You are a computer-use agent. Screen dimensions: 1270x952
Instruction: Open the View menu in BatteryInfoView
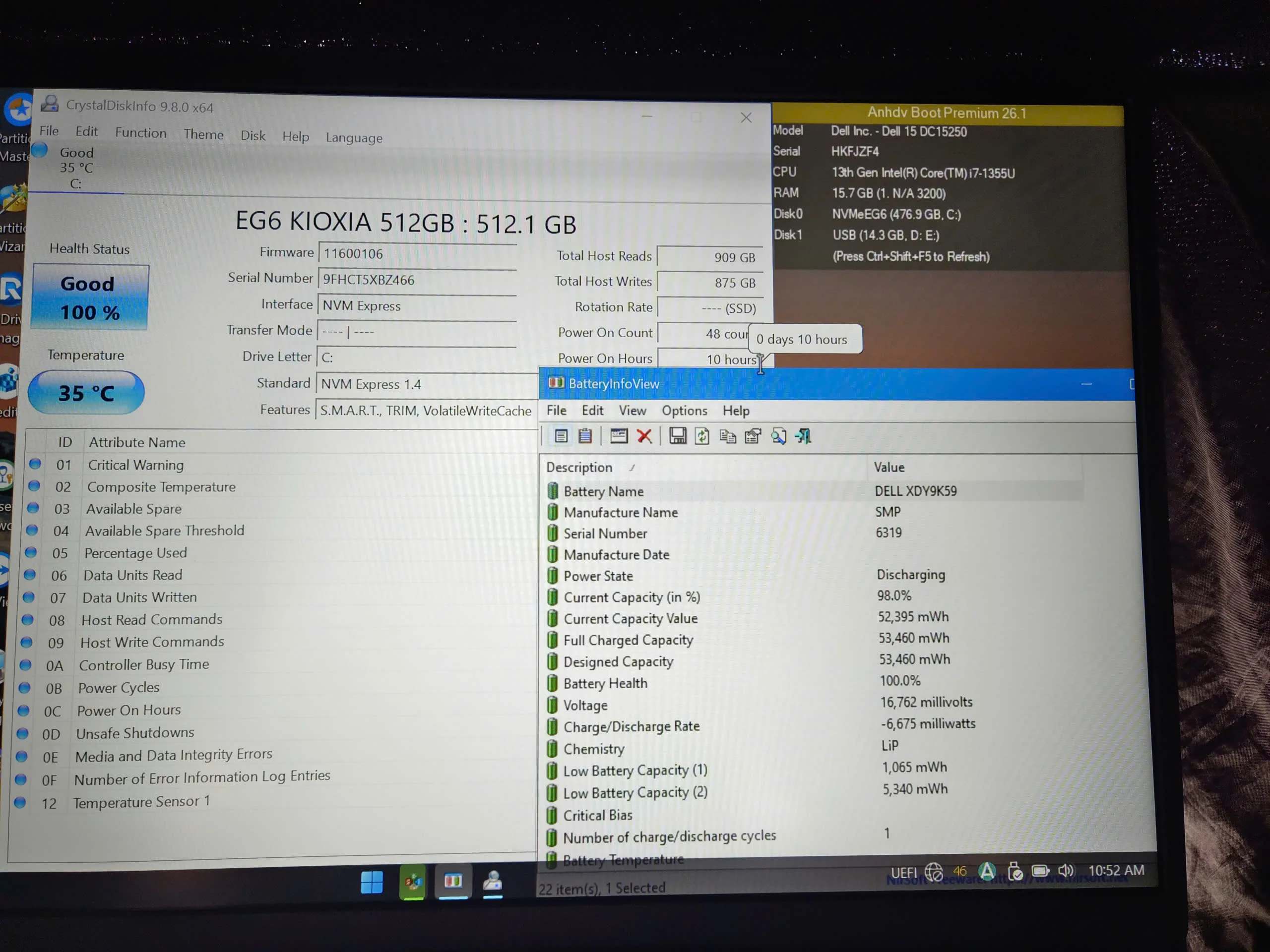click(632, 410)
